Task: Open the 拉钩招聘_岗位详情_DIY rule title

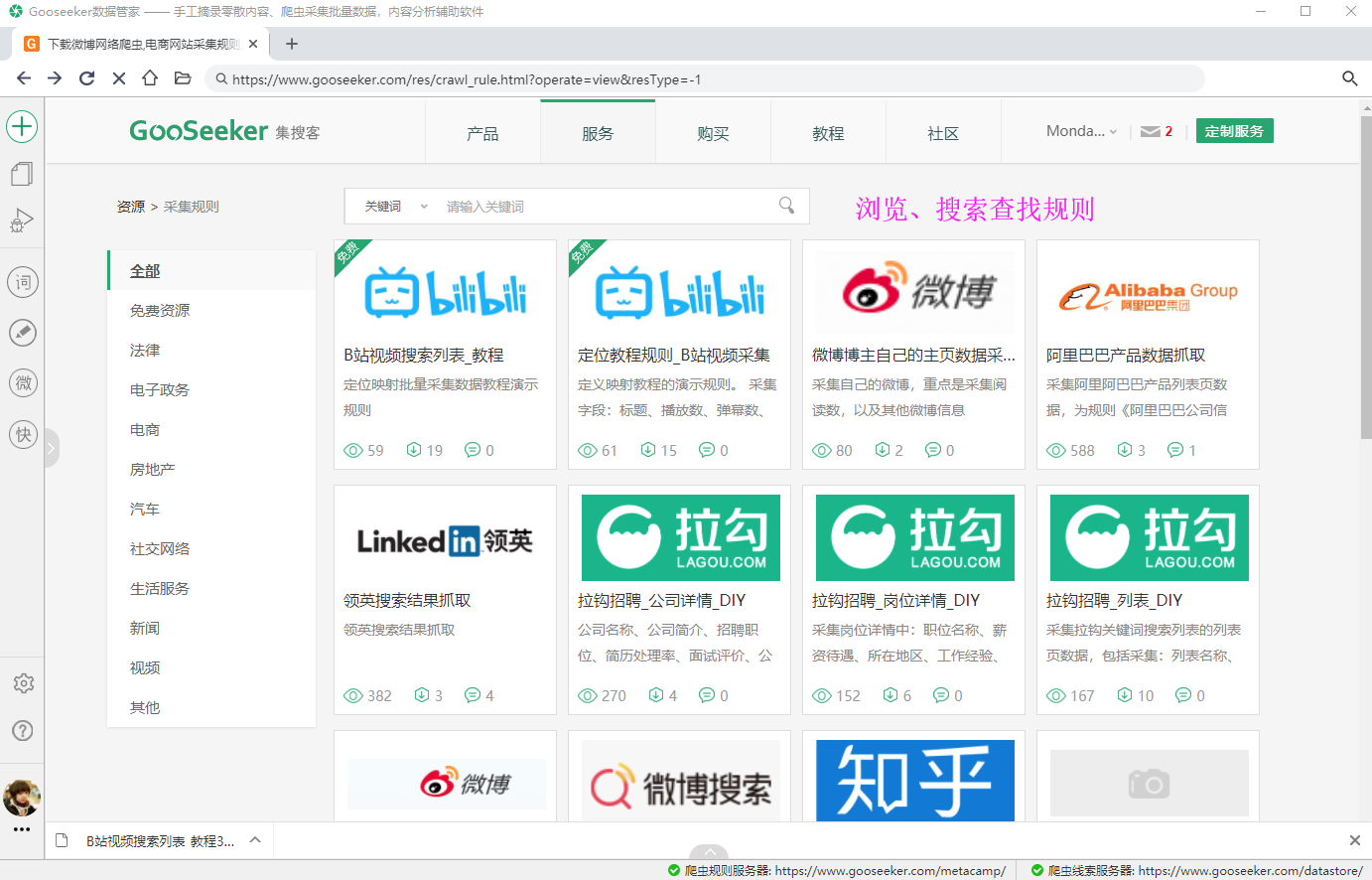Action: 895,600
